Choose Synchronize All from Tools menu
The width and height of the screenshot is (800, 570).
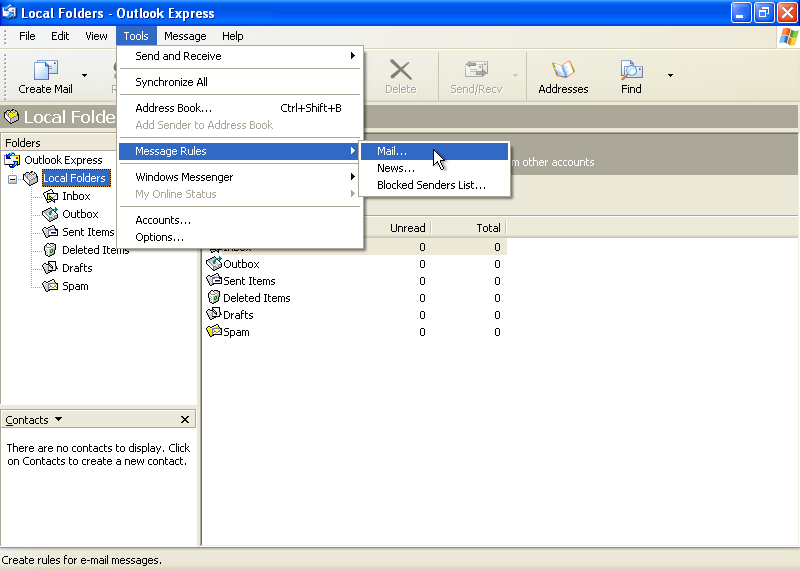240,82
